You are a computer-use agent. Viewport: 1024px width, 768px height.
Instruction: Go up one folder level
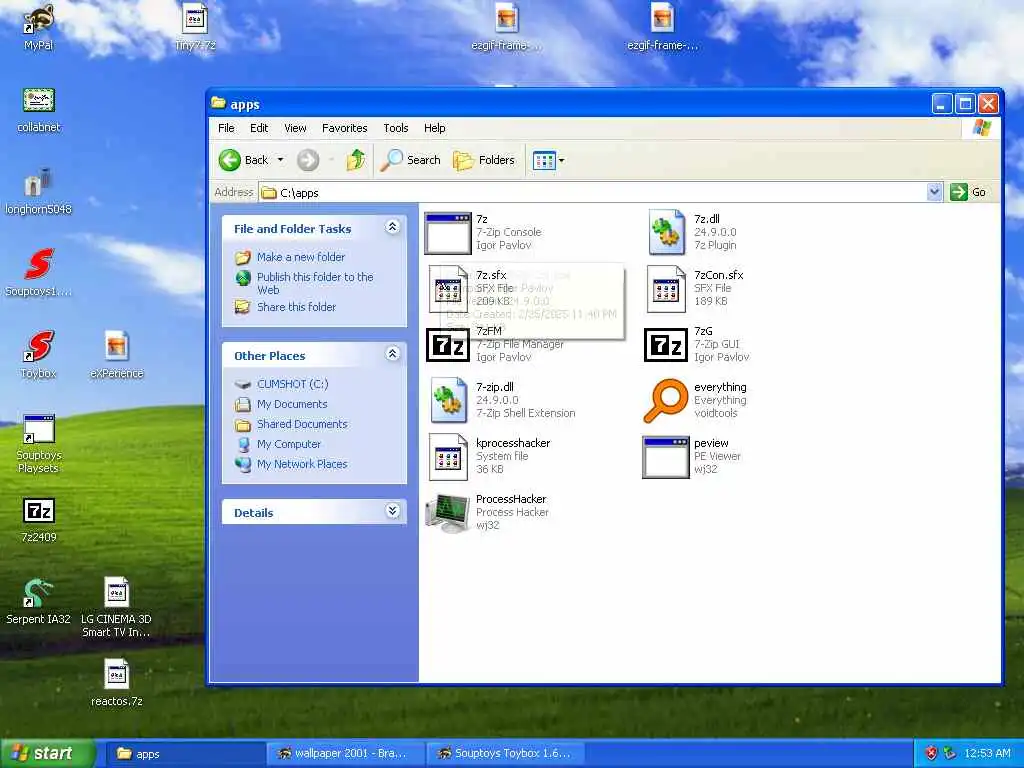pos(356,160)
